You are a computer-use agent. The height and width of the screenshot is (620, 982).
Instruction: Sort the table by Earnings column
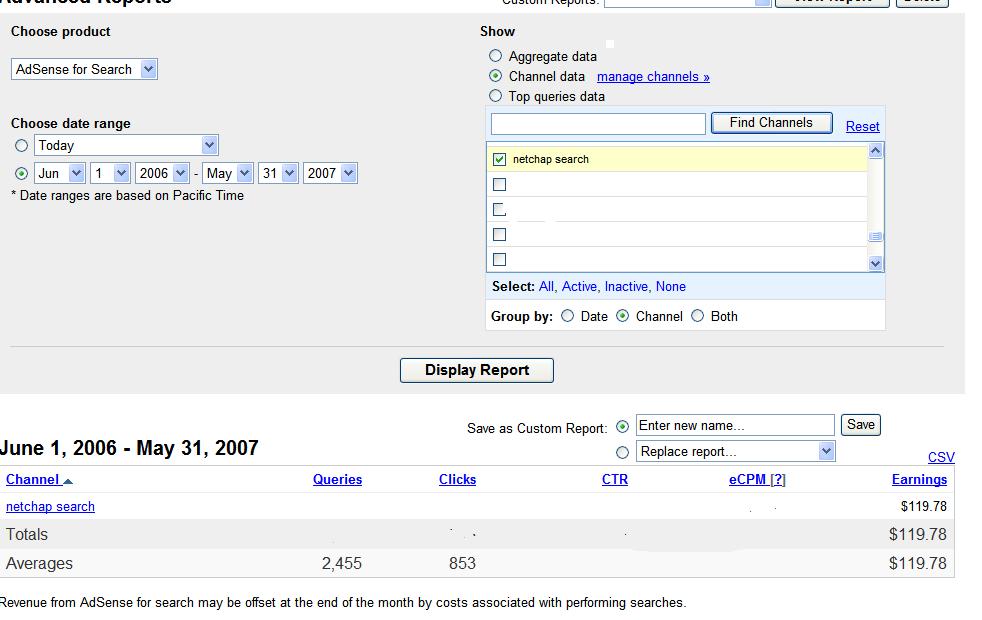(x=919, y=480)
